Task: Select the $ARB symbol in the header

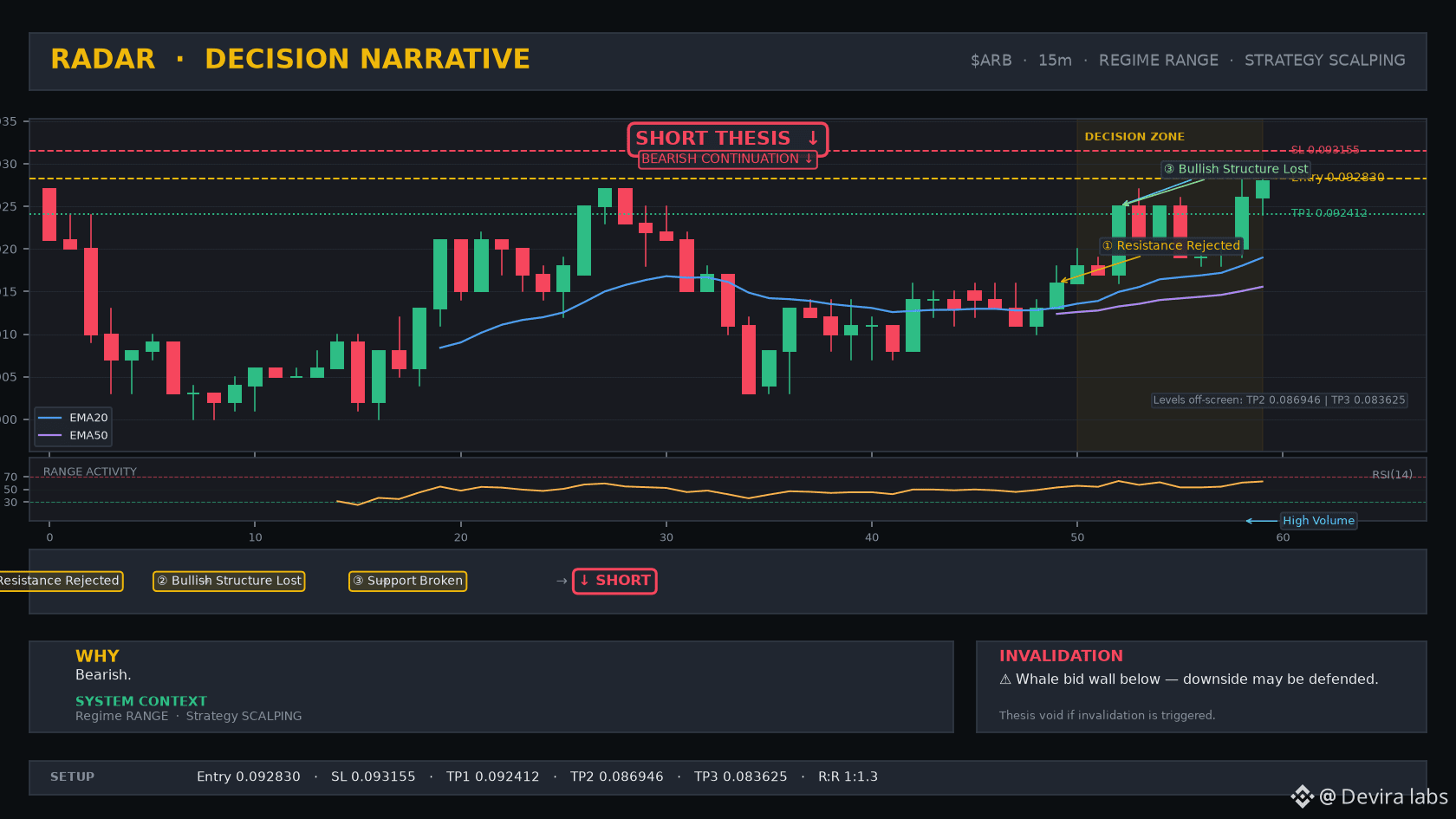Action: click(991, 61)
